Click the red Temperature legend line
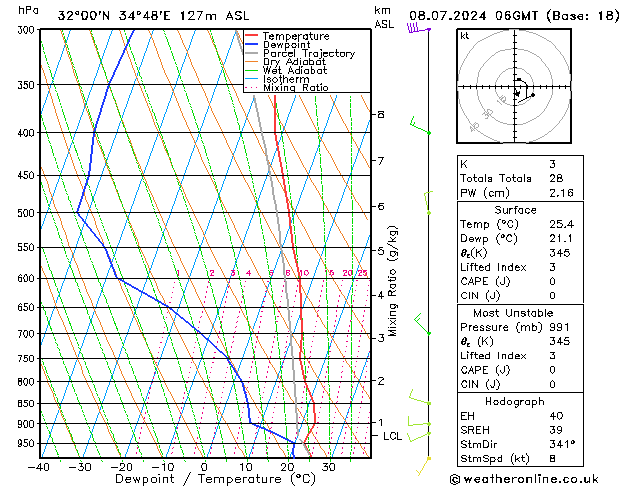 click(252, 36)
